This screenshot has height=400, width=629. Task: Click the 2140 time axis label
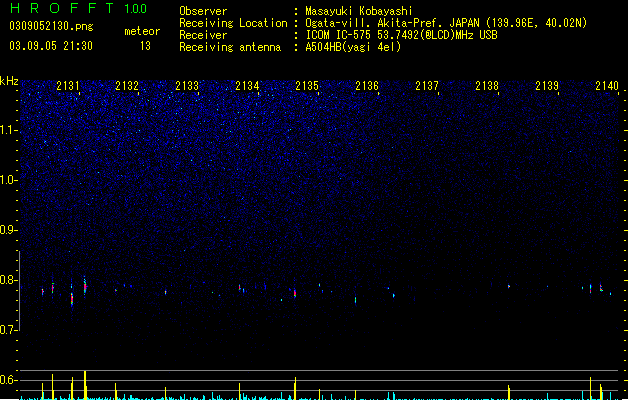pyautogui.click(x=607, y=86)
